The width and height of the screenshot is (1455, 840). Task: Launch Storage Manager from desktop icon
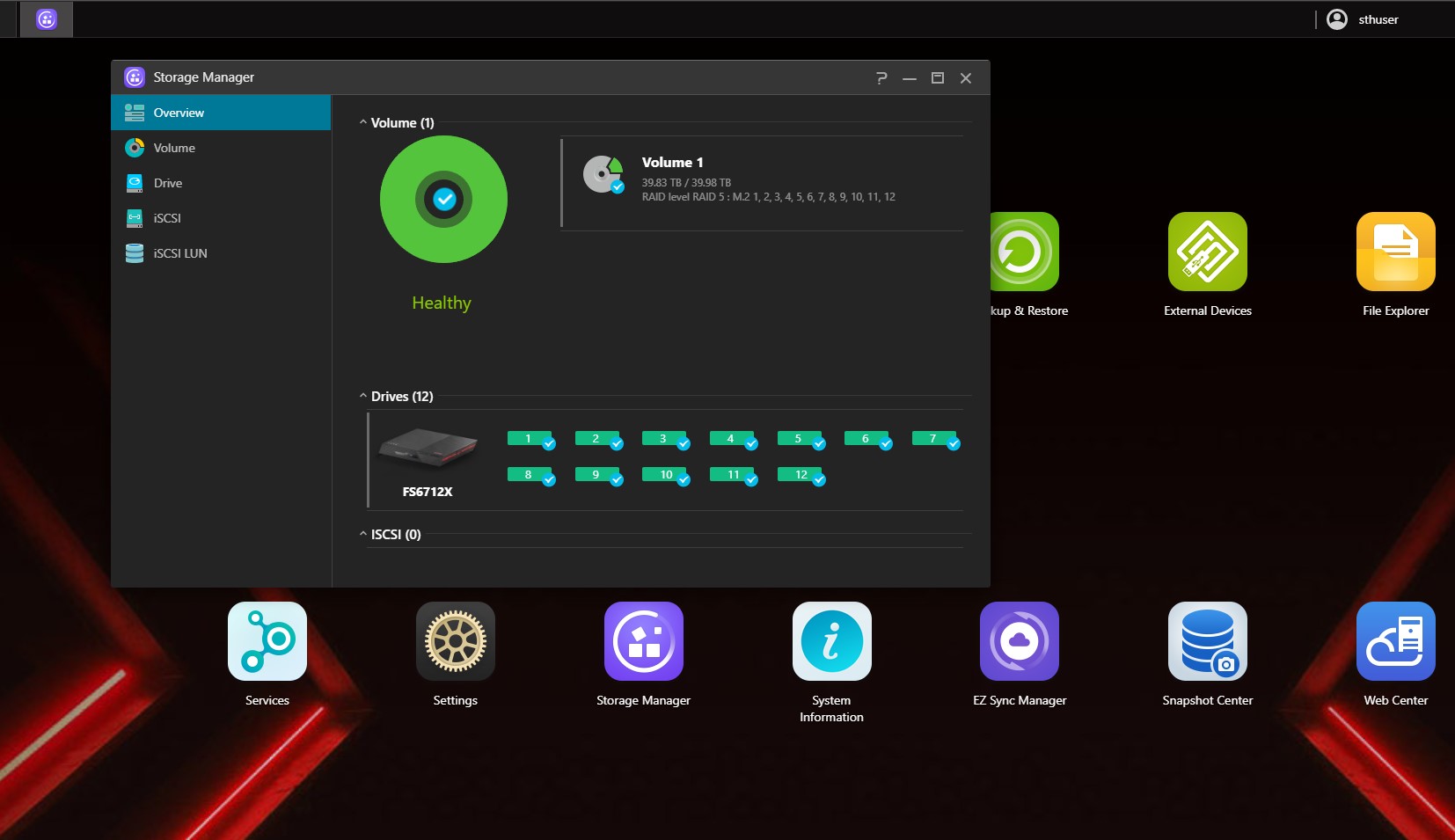(x=644, y=641)
